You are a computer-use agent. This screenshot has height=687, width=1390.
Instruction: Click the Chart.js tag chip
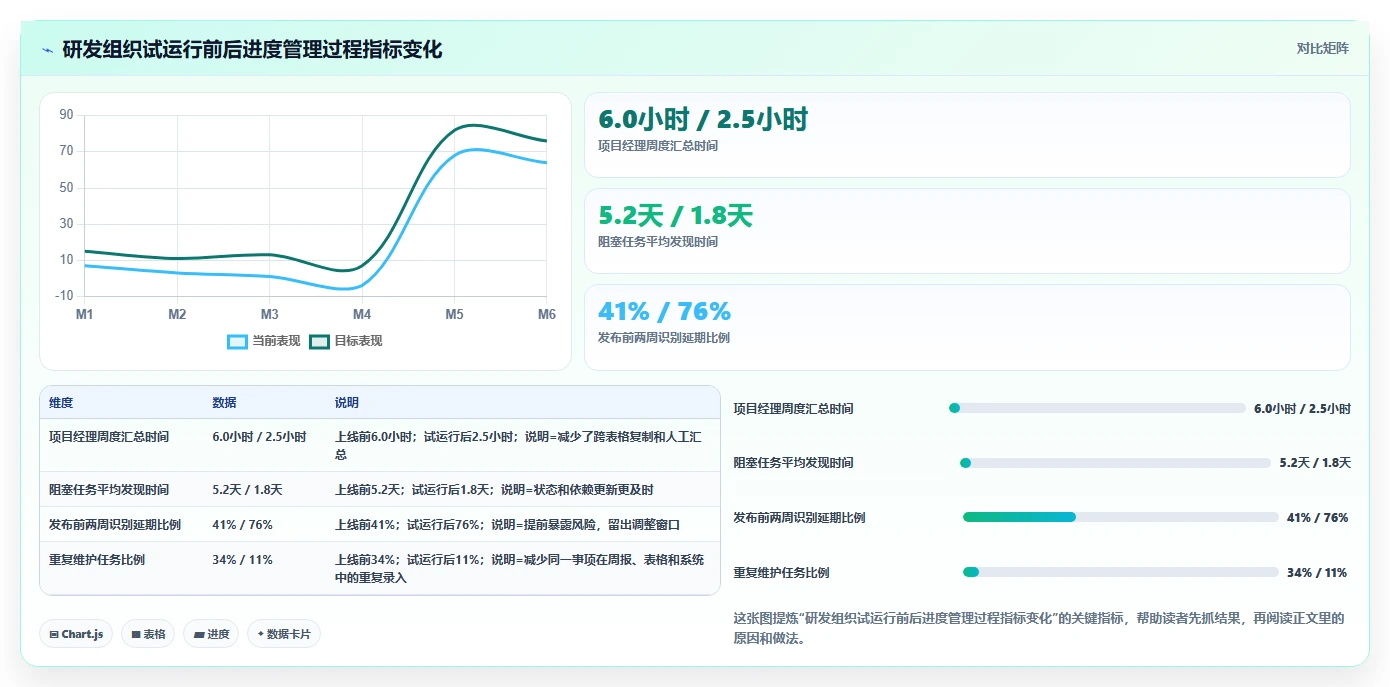point(76,634)
